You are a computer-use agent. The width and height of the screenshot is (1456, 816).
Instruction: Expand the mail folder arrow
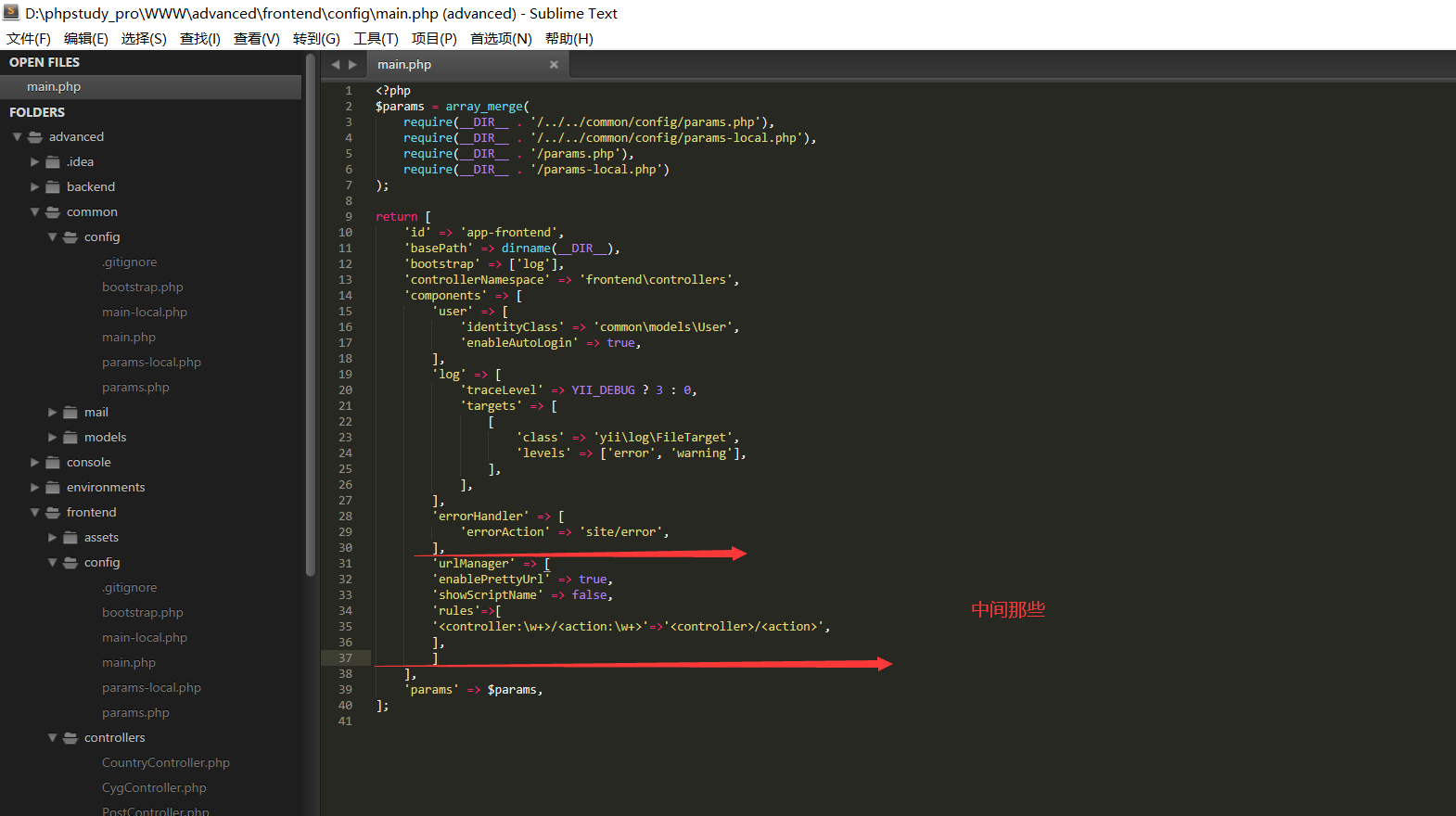tap(52, 412)
